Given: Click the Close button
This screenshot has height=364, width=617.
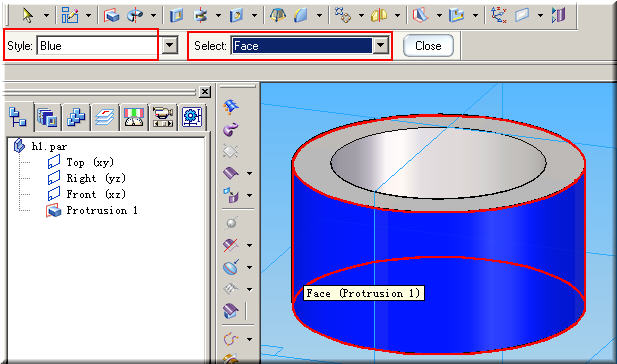Looking at the screenshot, I should [428, 46].
